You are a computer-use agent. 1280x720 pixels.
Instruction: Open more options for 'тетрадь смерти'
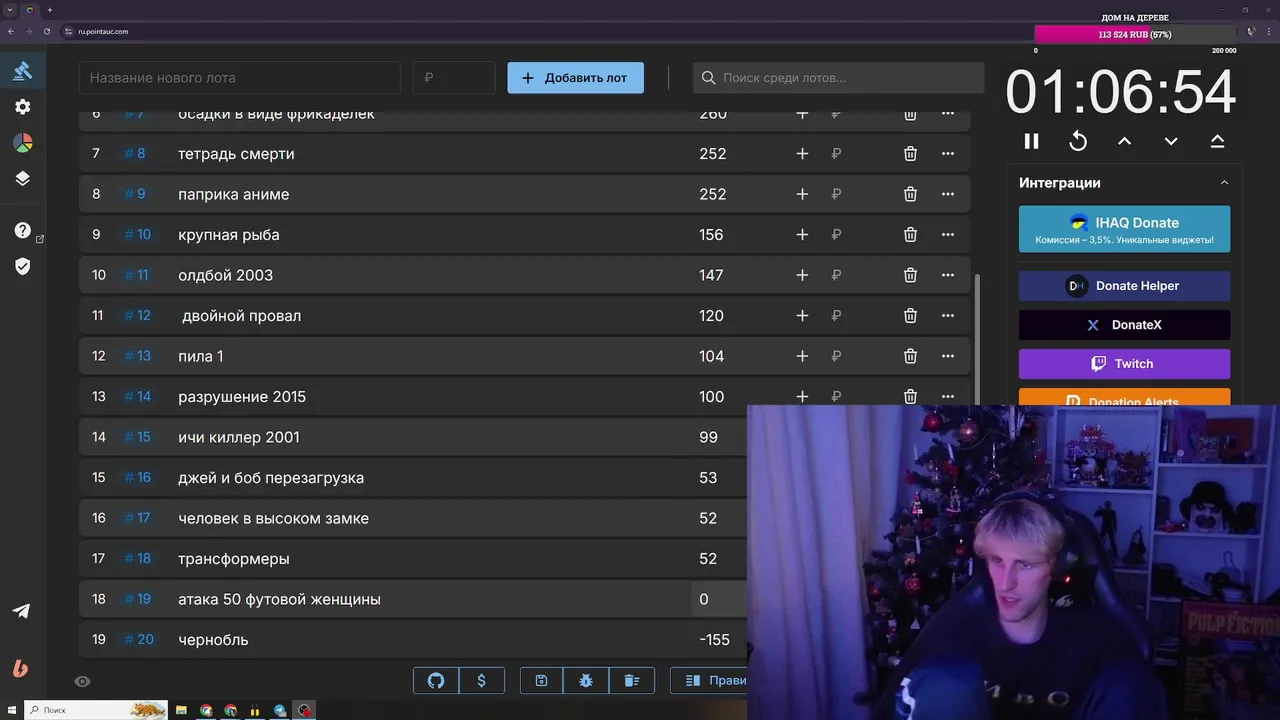click(x=948, y=154)
